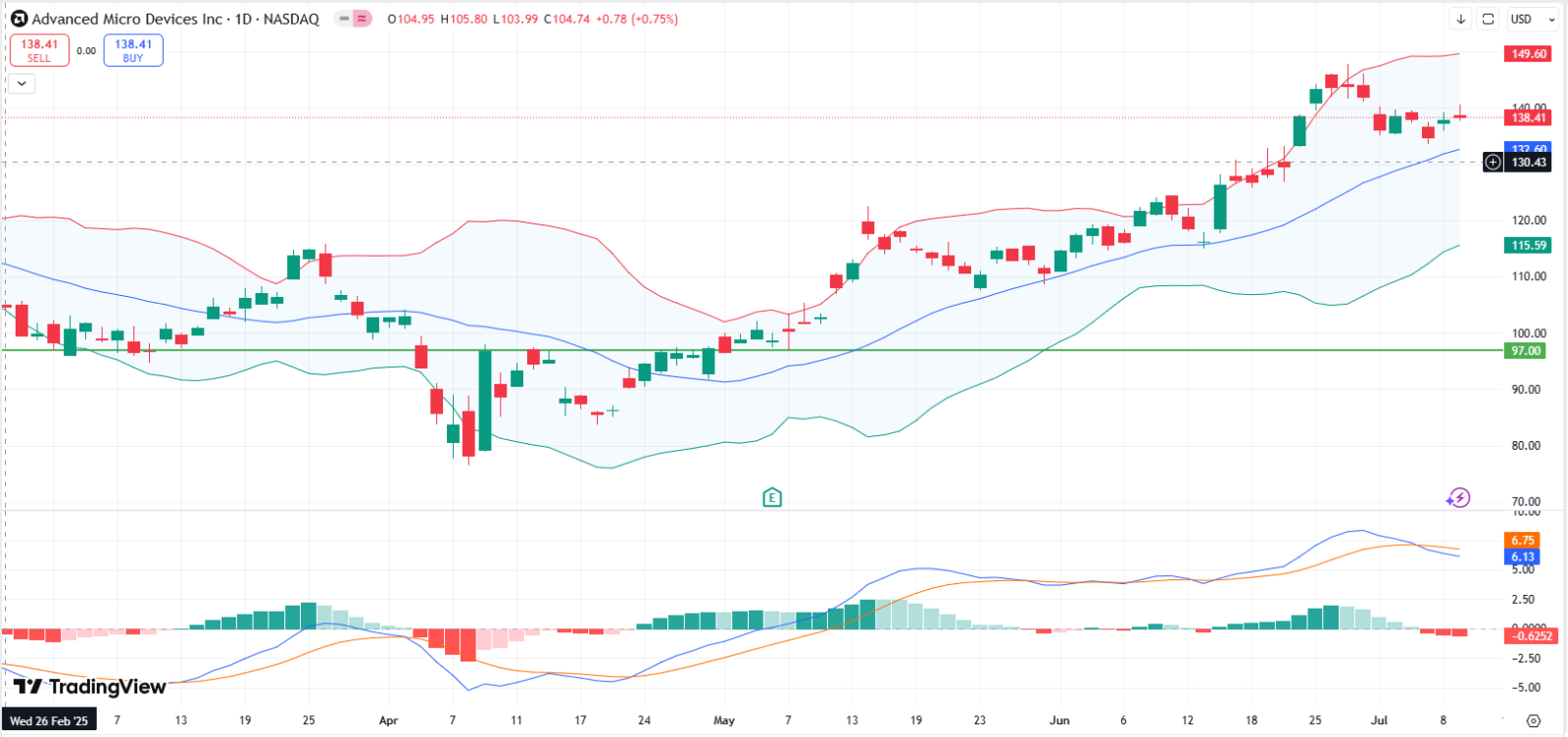Click the 120.00 price scale label

[1528, 221]
